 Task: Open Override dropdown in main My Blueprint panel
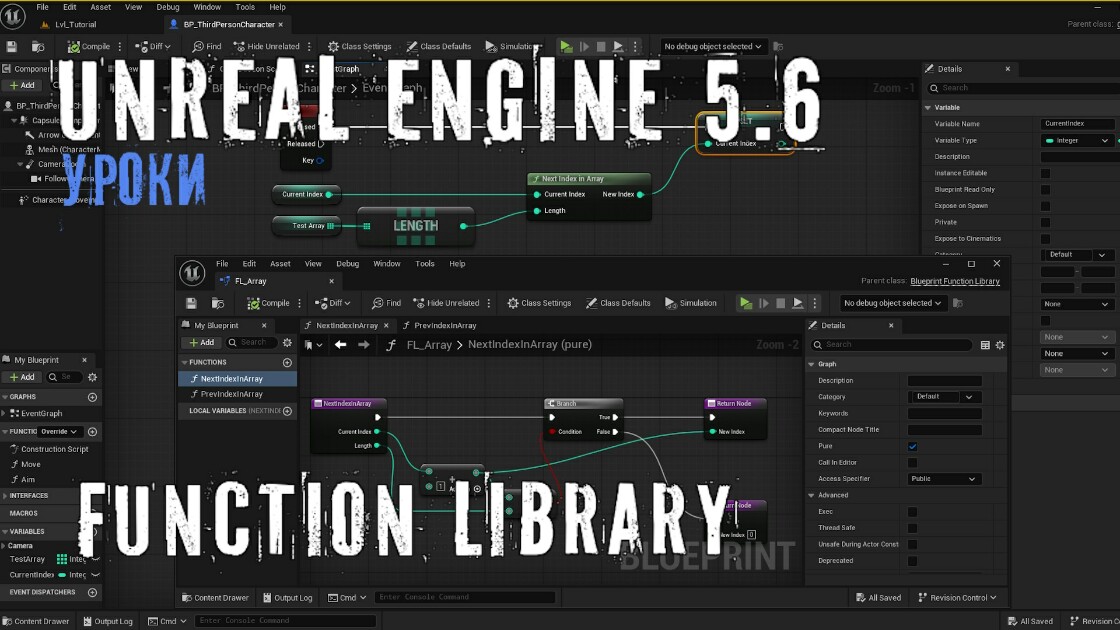click(59, 431)
